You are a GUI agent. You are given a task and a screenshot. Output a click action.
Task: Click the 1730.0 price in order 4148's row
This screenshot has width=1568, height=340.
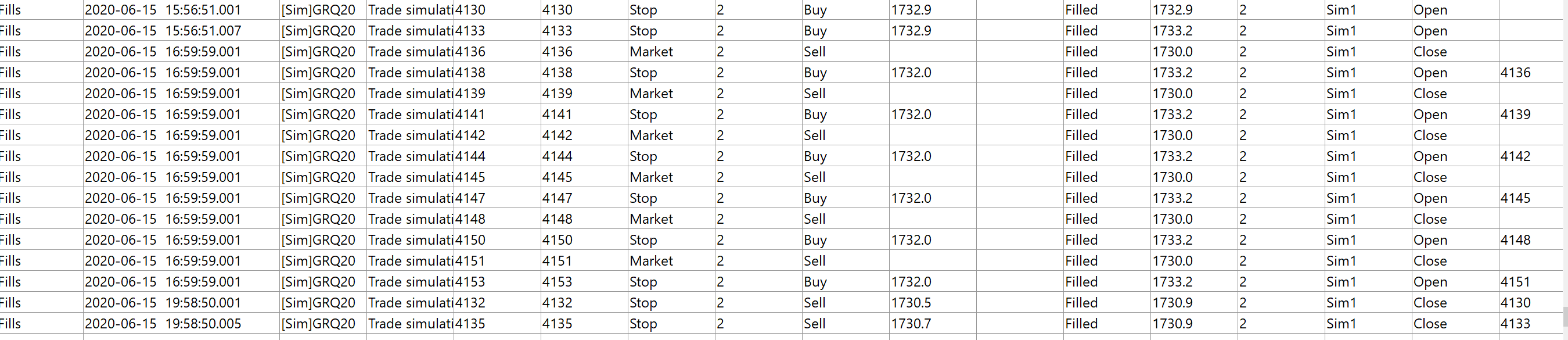point(1173,219)
